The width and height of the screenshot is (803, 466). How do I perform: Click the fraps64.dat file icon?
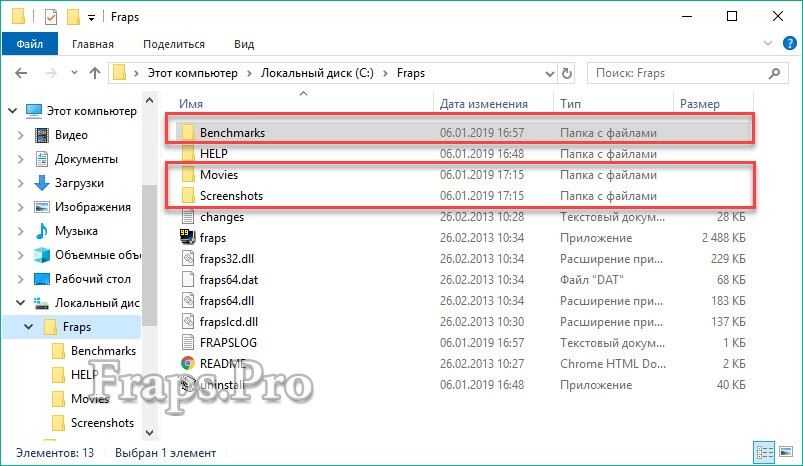click(x=188, y=280)
